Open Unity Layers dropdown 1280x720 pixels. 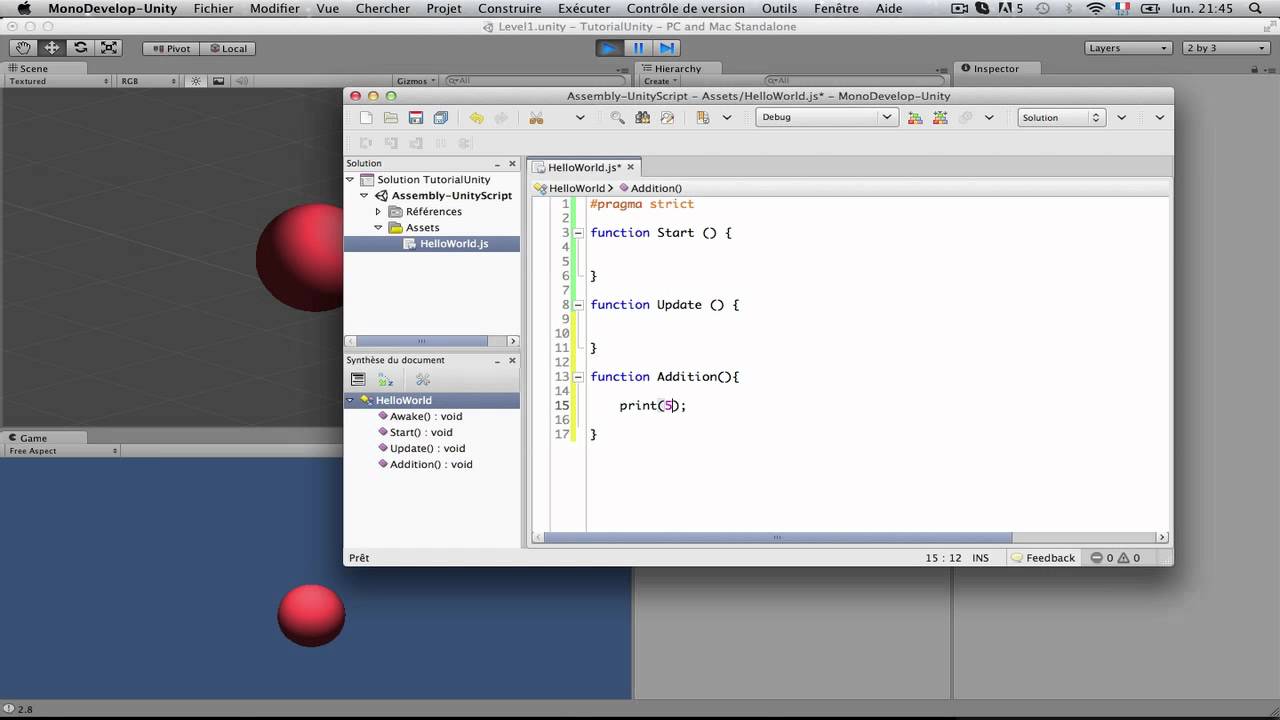[1127, 48]
